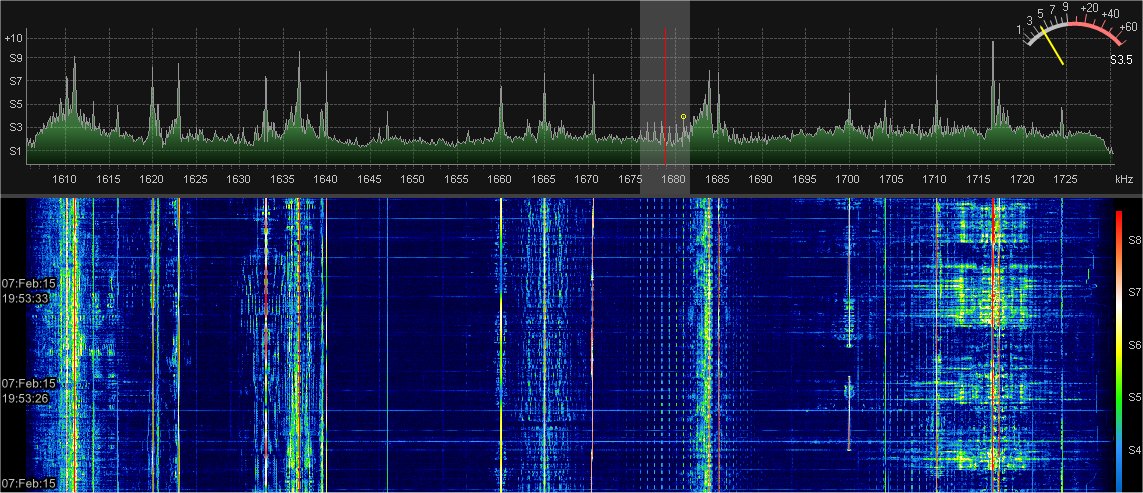This screenshot has height=493, width=1143.
Task: Click the +10 level label on the spectrum scale
Action: pyautogui.click(x=14, y=38)
